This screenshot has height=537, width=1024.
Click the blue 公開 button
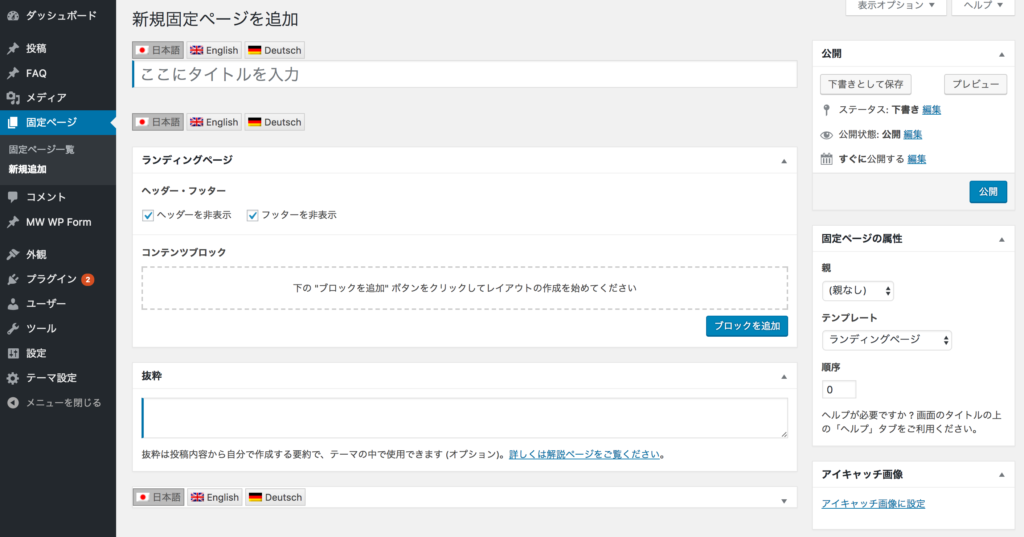tap(987, 192)
